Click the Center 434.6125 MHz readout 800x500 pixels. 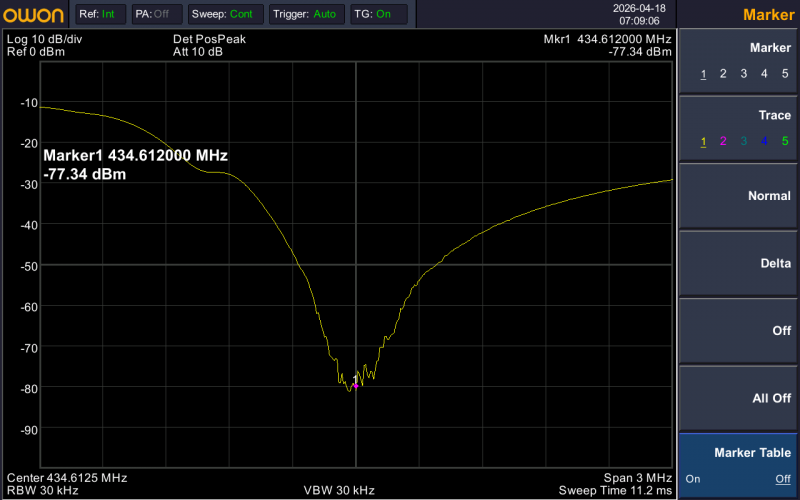click(67, 477)
